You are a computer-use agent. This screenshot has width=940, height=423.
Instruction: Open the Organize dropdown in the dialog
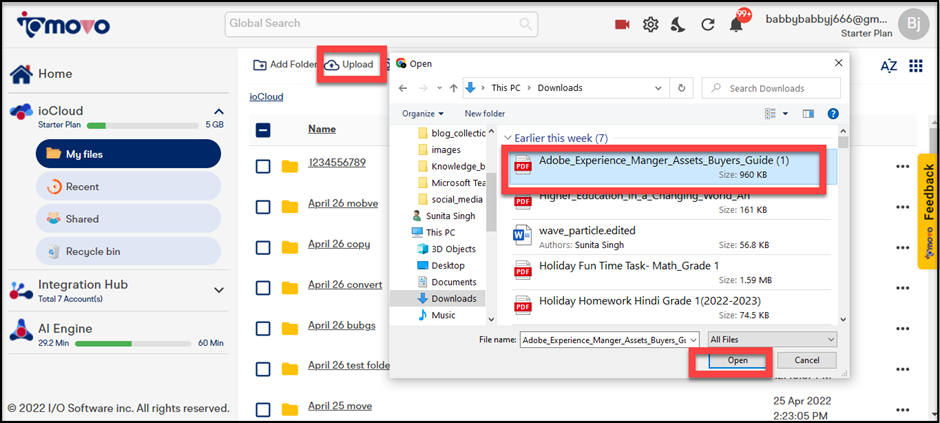click(423, 113)
